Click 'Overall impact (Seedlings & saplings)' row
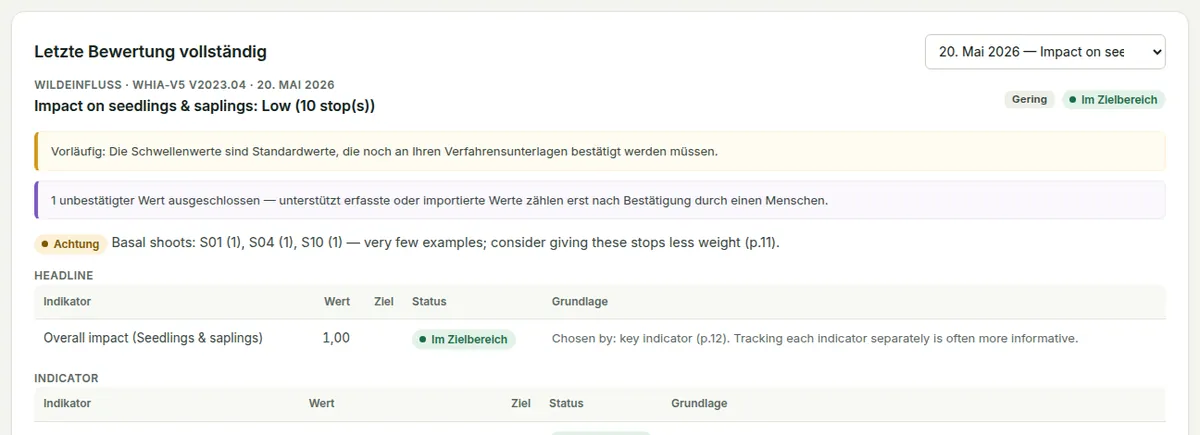The height and width of the screenshot is (435, 1200). (x=600, y=339)
